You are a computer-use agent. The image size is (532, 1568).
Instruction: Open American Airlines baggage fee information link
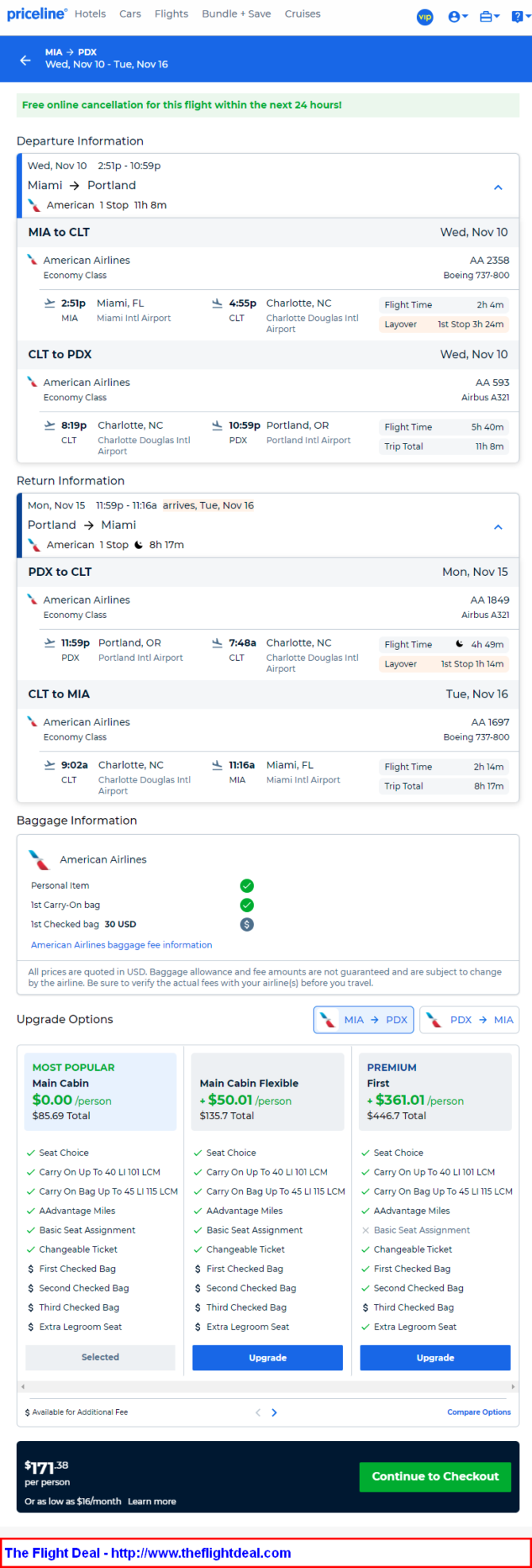(x=121, y=945)
